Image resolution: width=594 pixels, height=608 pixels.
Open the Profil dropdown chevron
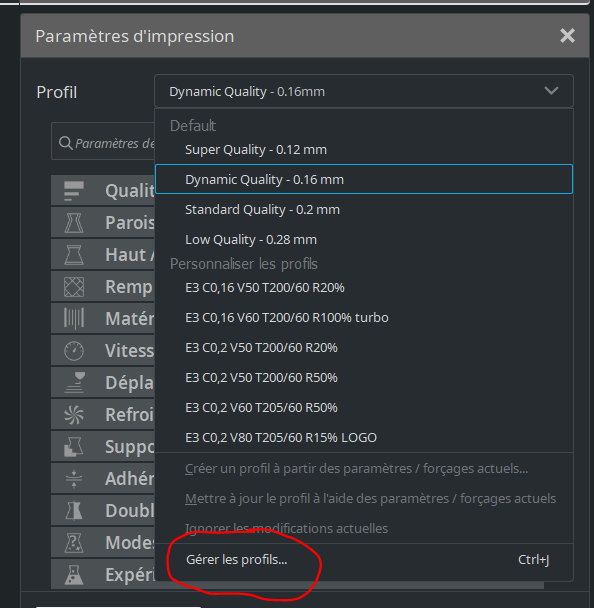click(551, 91)
